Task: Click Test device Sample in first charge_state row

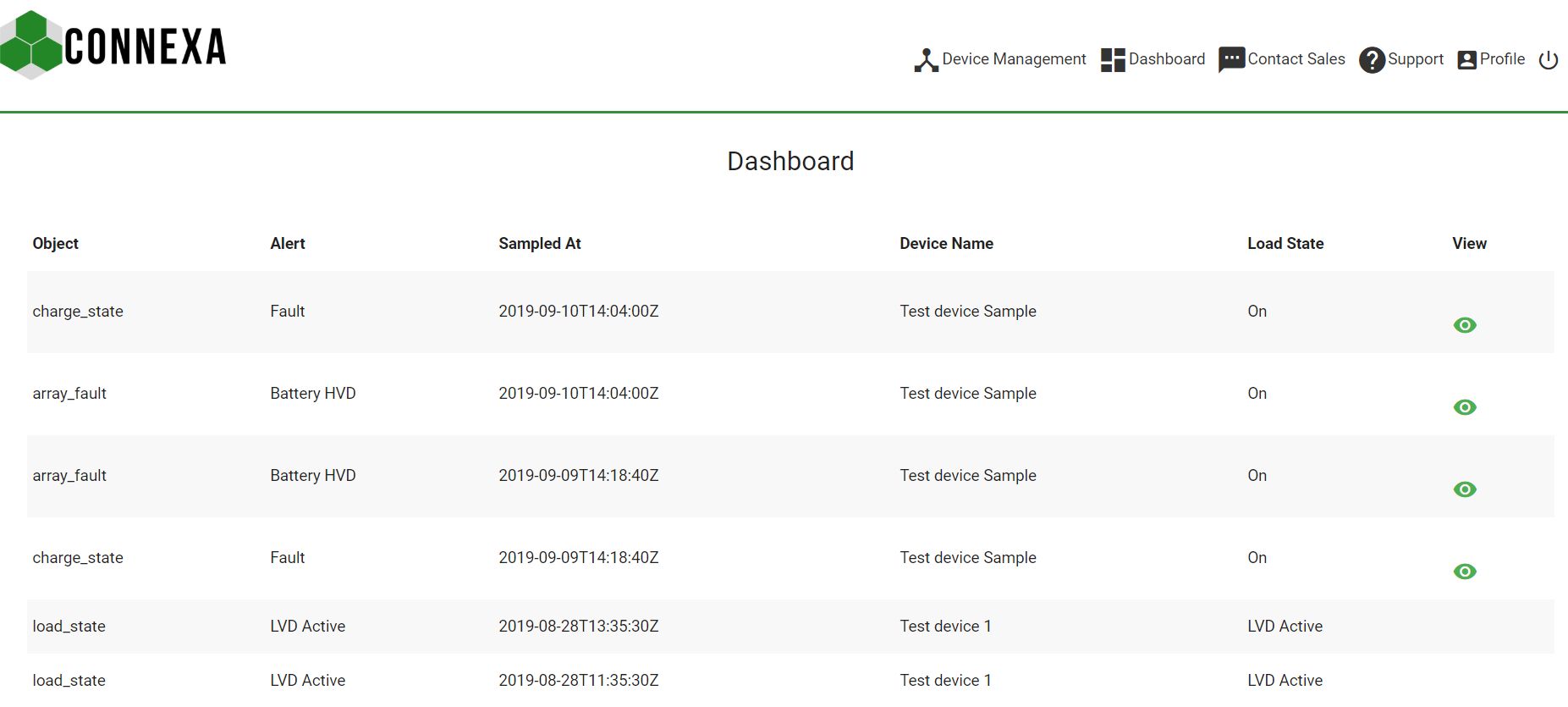Action: coord(968,312)
